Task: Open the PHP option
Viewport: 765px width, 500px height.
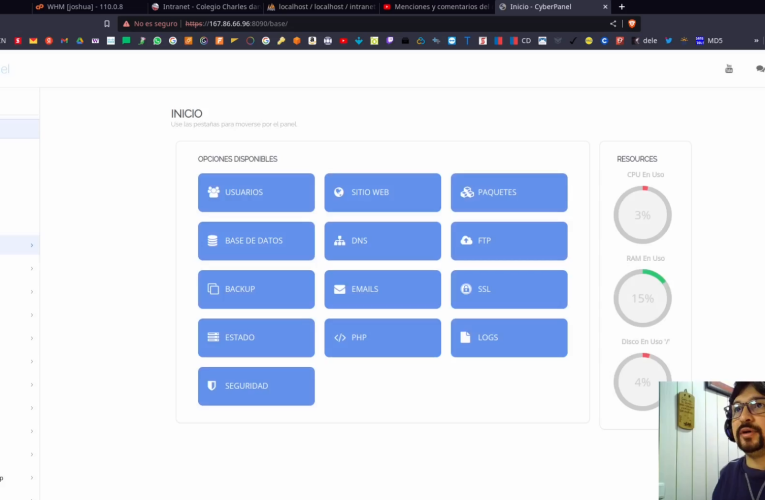Action: click(x=382, y=338)
